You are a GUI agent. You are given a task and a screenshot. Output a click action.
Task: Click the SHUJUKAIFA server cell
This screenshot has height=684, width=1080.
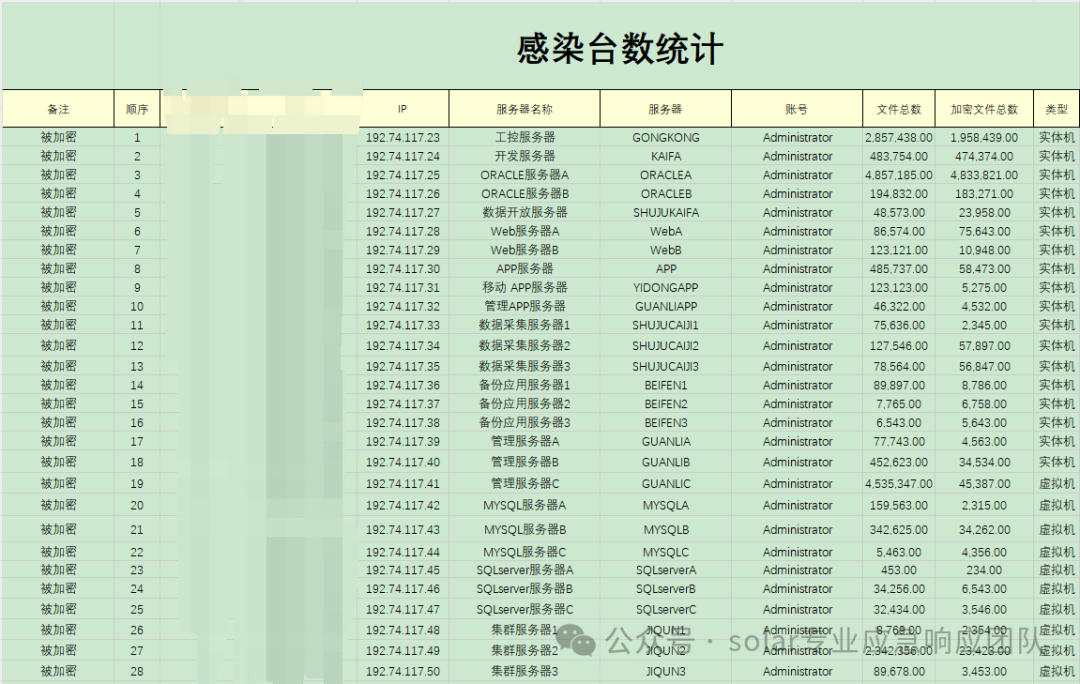click(x=666, y=212)
